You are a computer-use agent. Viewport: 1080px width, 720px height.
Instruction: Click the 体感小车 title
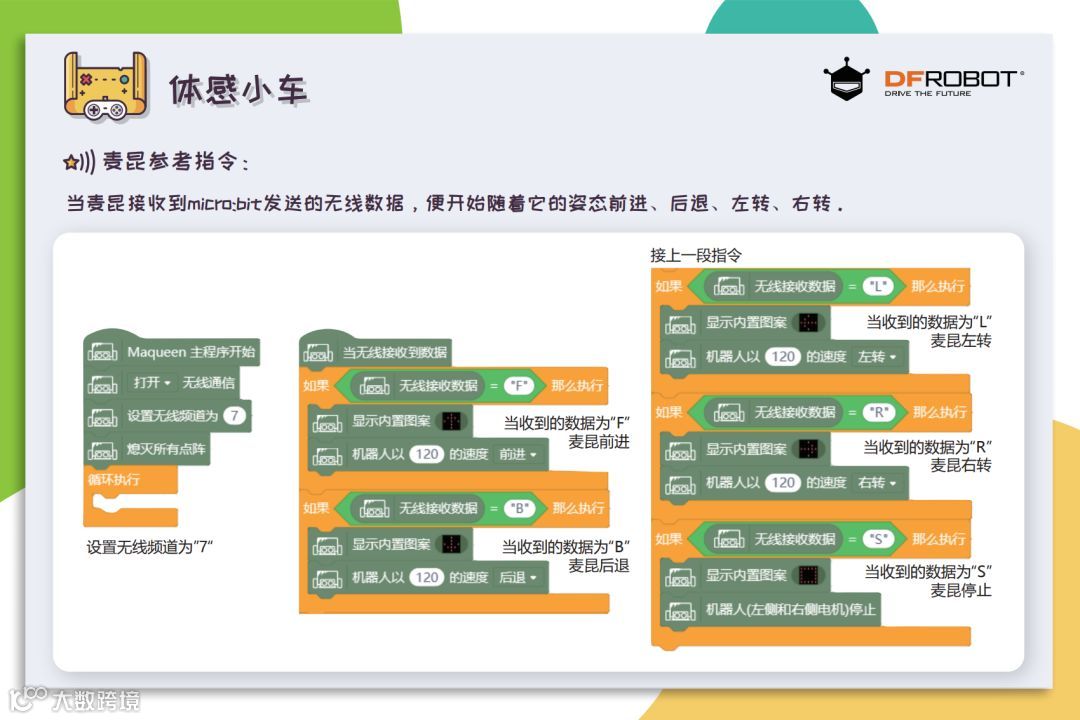238,90
